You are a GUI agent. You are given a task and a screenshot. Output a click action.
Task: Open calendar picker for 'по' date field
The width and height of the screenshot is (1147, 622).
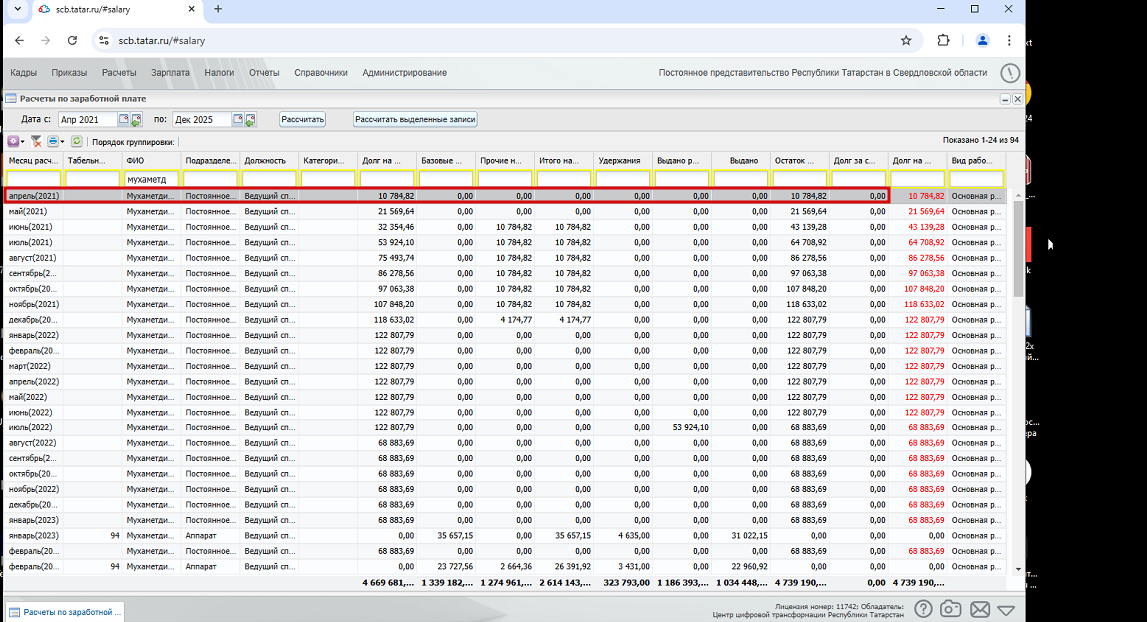pyautogui.click(x=239, y=120)
